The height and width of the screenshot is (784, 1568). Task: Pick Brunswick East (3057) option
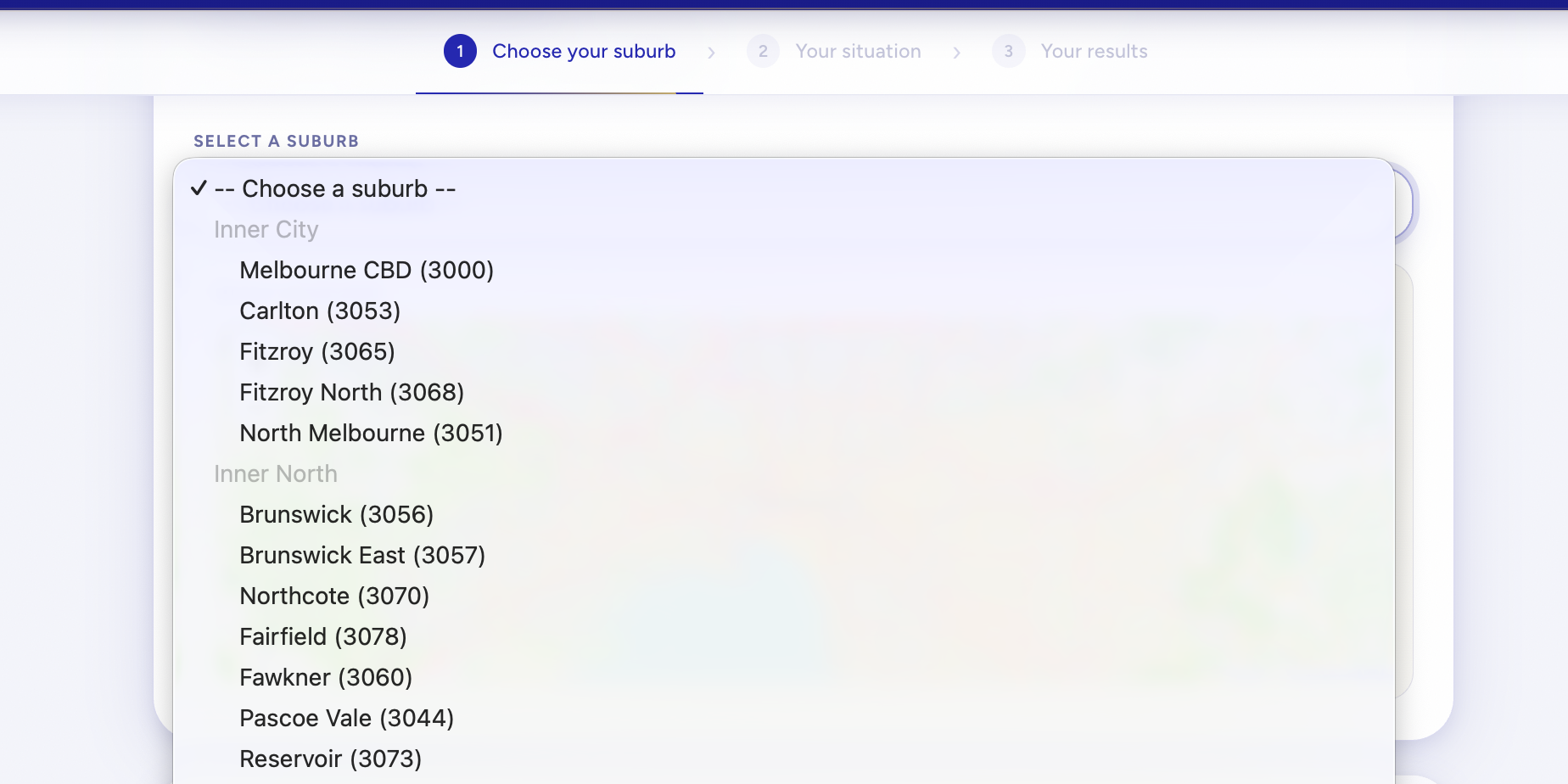click(783, 555)
